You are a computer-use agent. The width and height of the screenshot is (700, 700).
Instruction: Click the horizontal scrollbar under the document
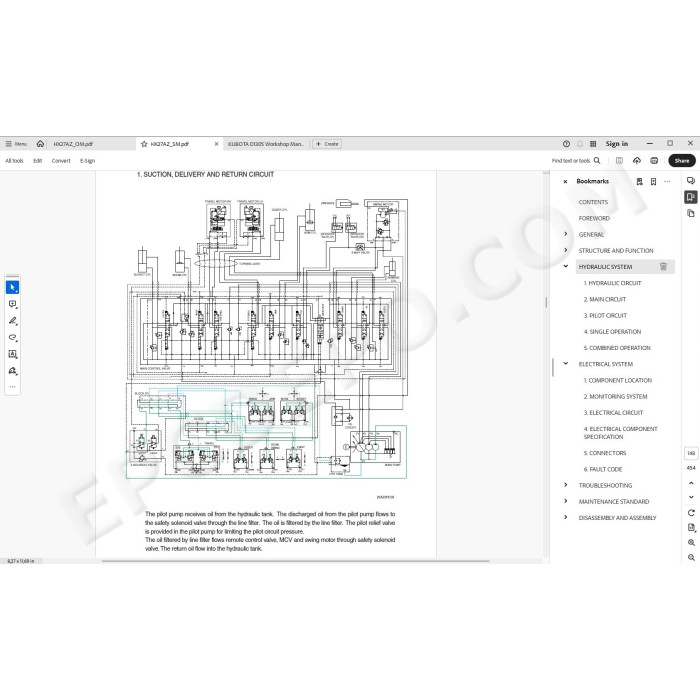[x=296, y=561]
